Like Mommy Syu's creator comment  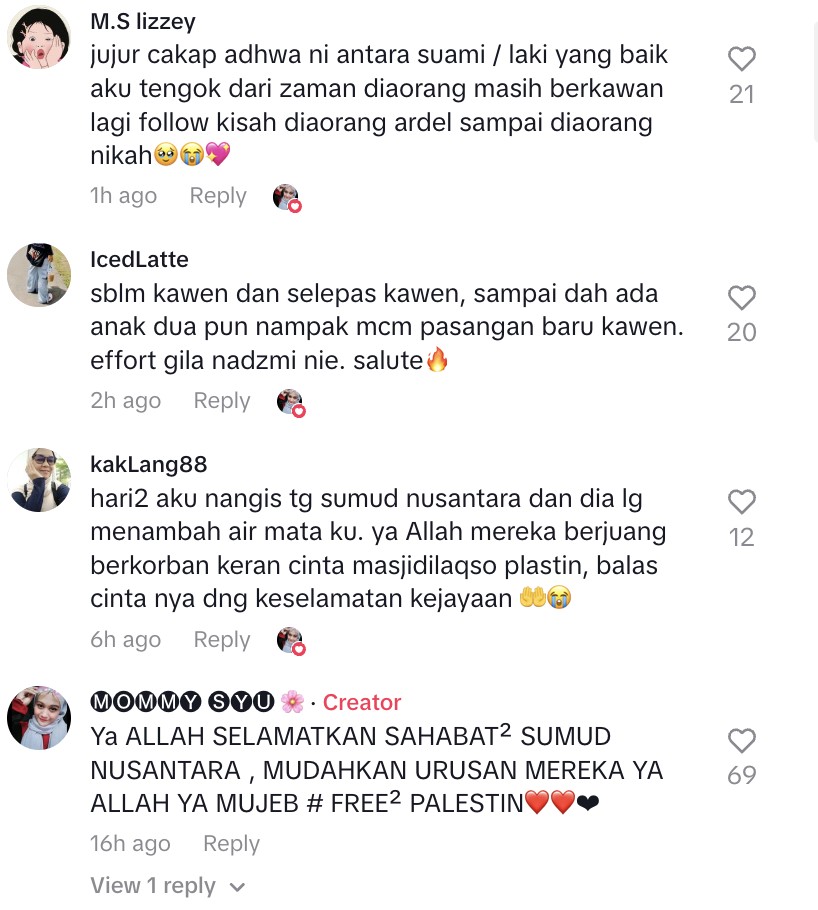pos(741,741)
